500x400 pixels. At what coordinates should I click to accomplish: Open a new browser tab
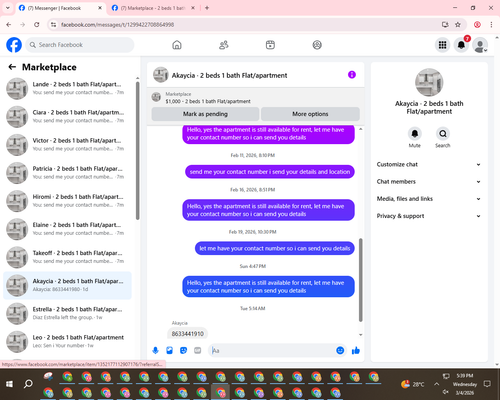tap(207, 8)
